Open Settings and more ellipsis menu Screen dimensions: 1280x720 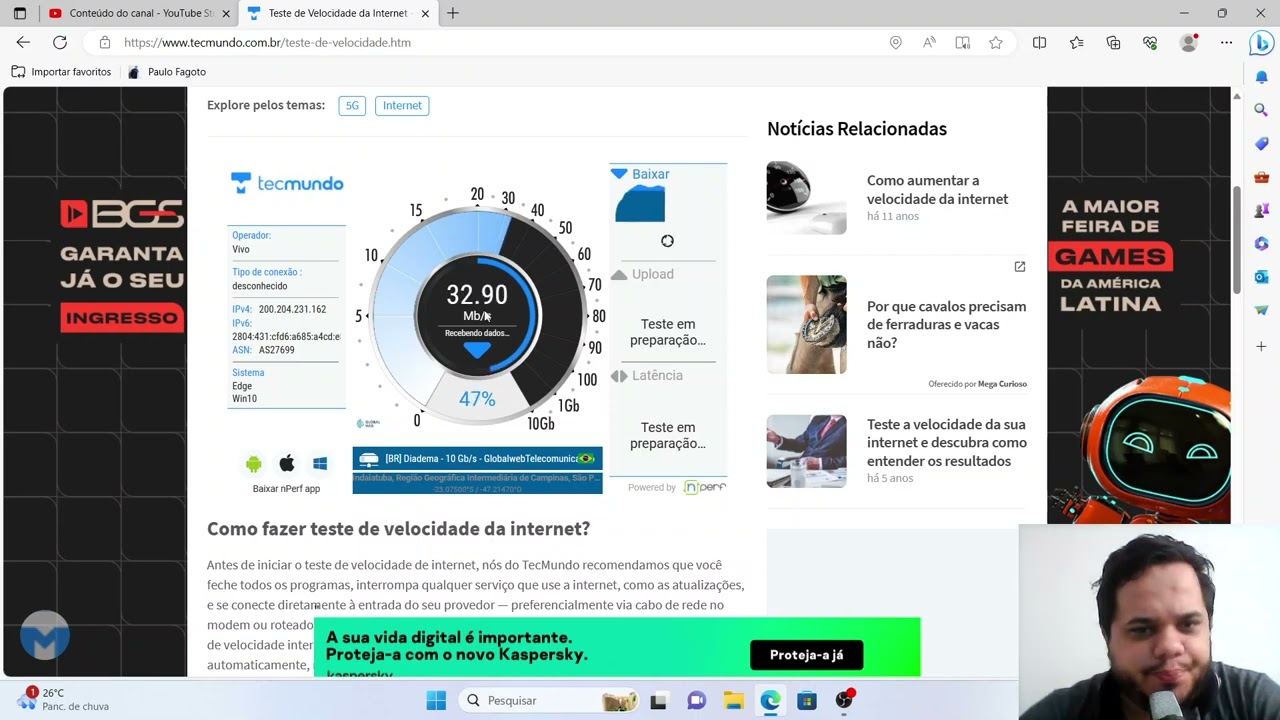(1226, 42)
